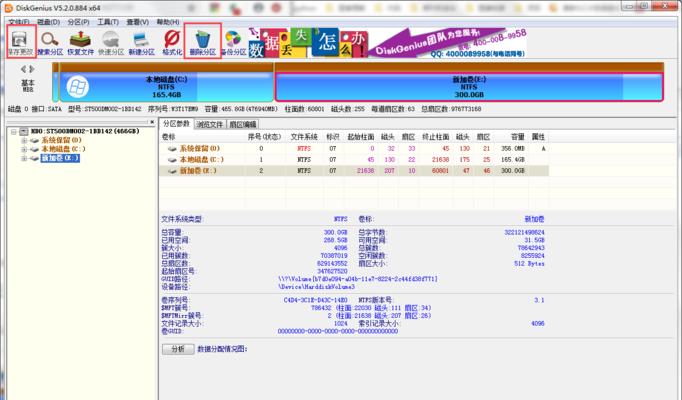682x400 pixels.
Task: Switch to the 分区参数 tab
Action: click(176, 124)
